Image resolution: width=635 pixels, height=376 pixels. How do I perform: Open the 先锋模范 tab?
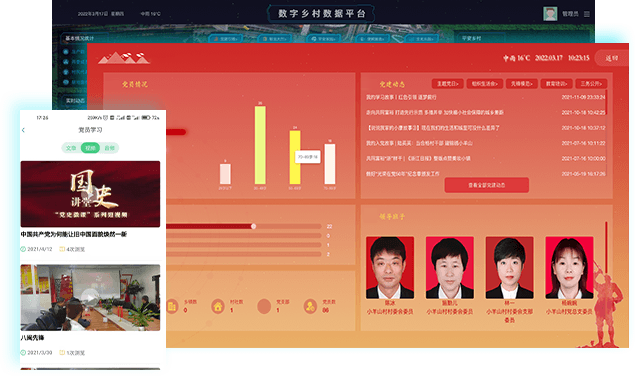pyautogui.click(x=522, y=84)
